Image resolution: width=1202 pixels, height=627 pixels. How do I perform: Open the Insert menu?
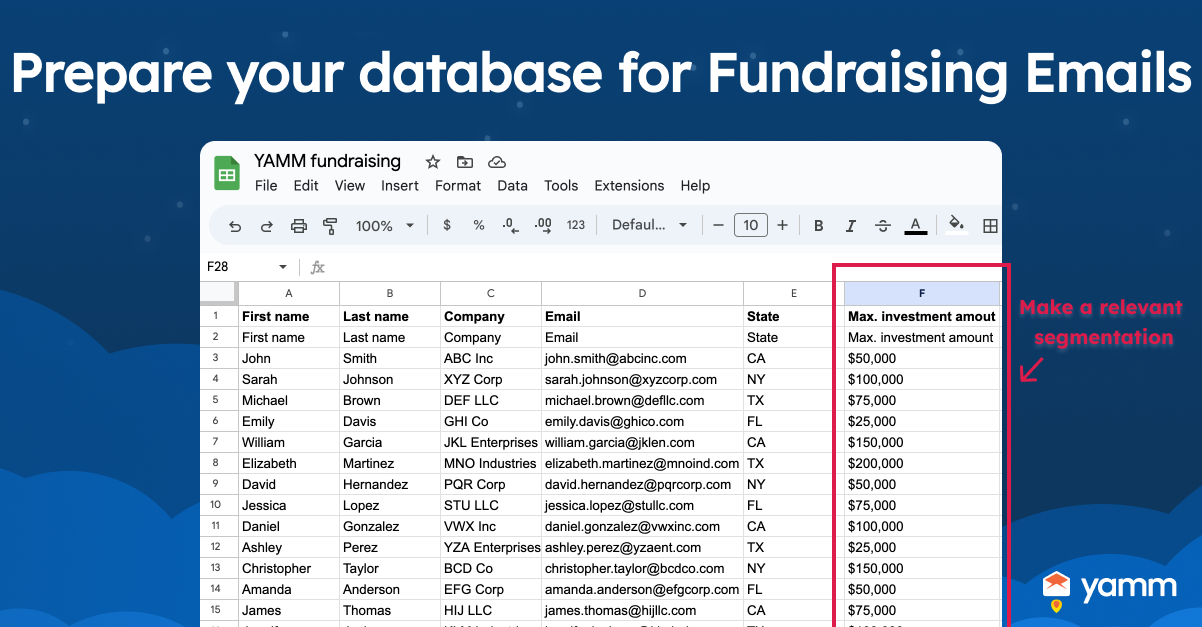click(x=400, y=186)
